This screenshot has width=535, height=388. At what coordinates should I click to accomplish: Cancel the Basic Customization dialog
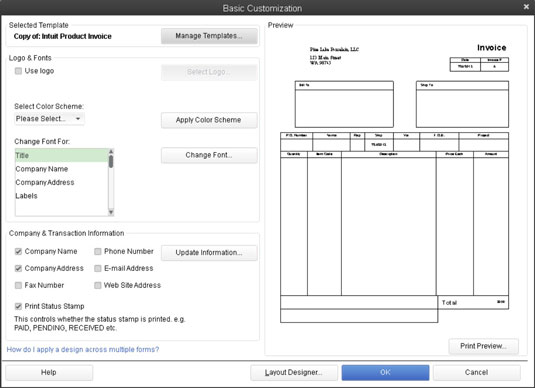pos(477,373)
